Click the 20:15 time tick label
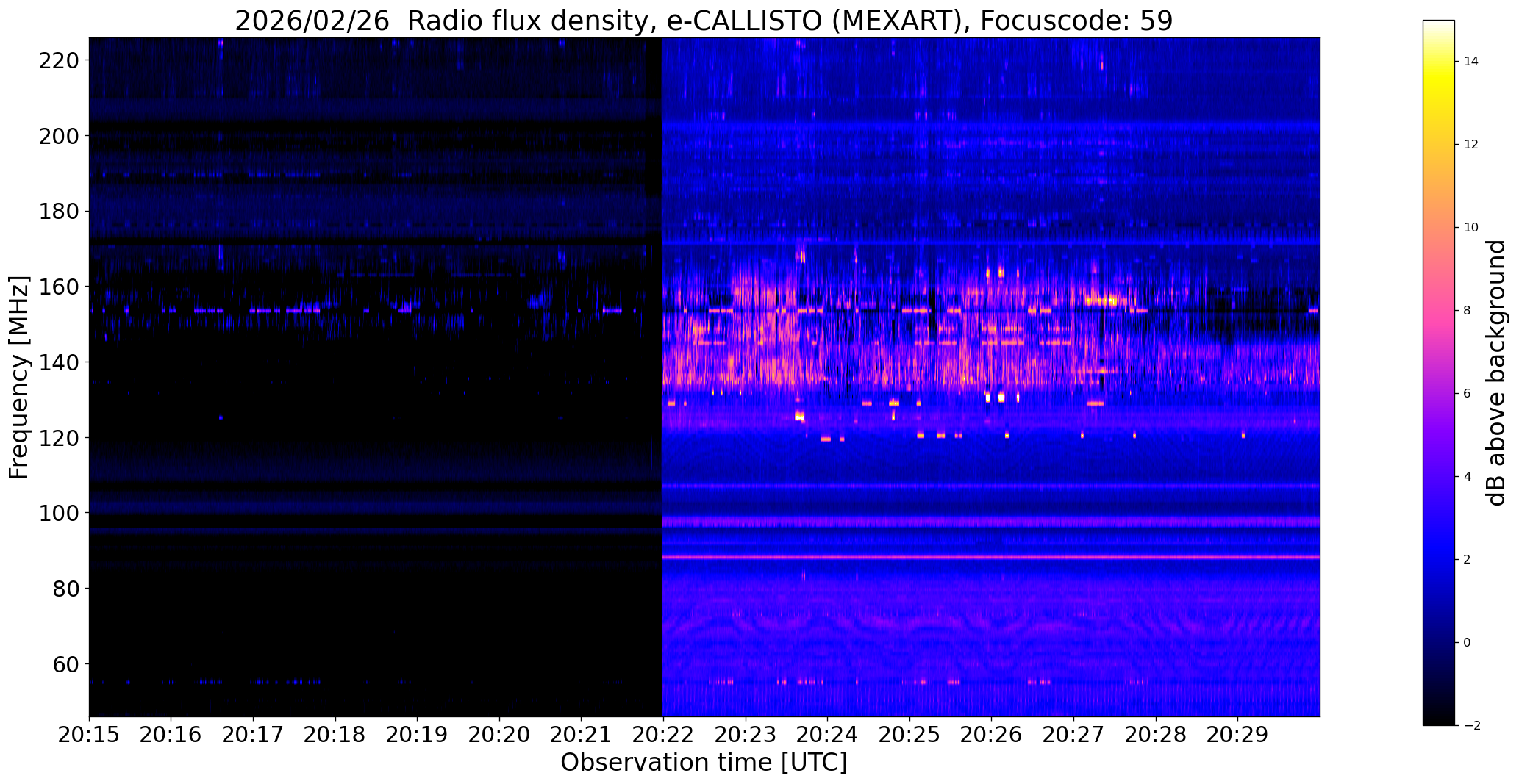This screenshot has height=784, width=1519. [x=89, y=736]
